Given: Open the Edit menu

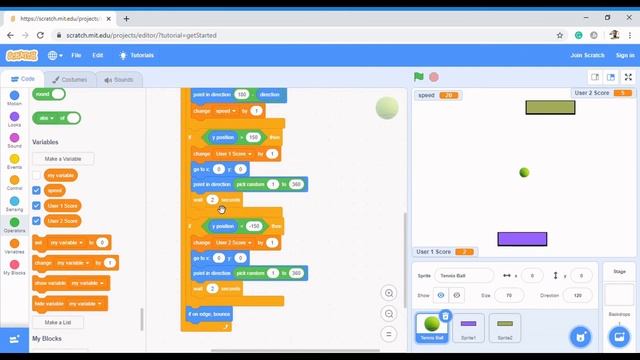Looking at the screenshot, I should [98, 55].
